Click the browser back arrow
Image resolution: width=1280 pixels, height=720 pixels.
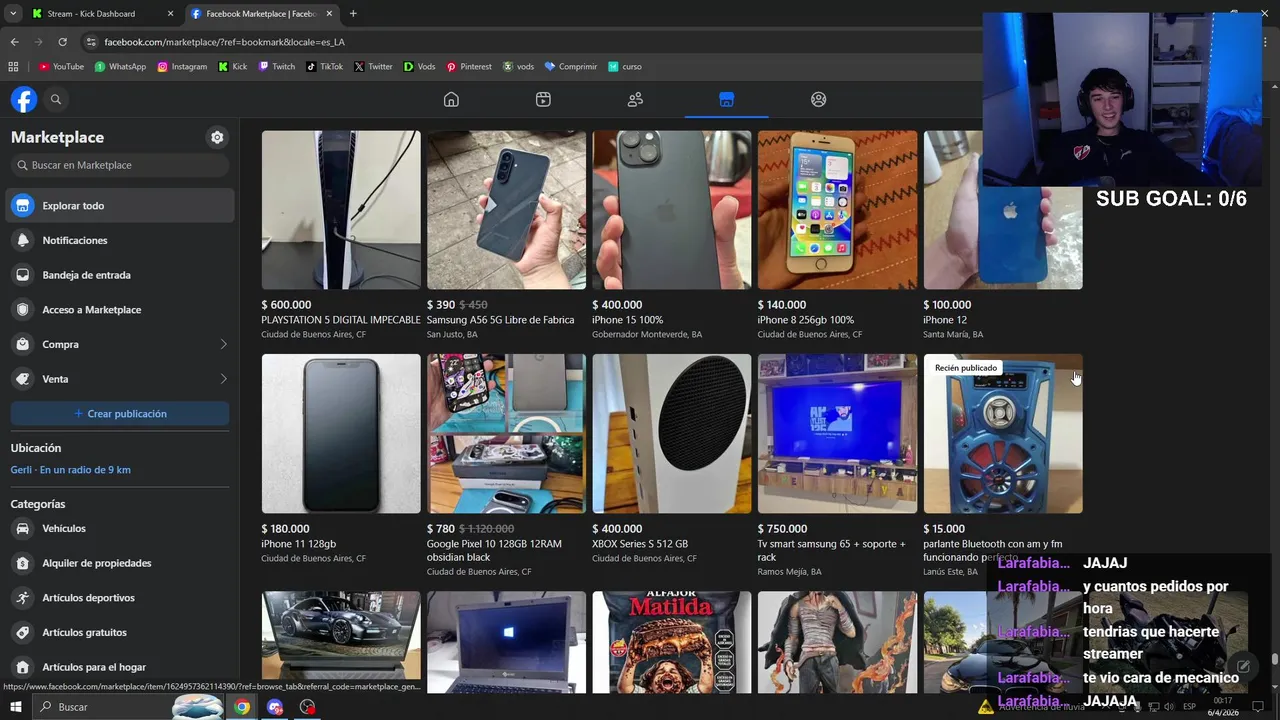coord(14,42)
